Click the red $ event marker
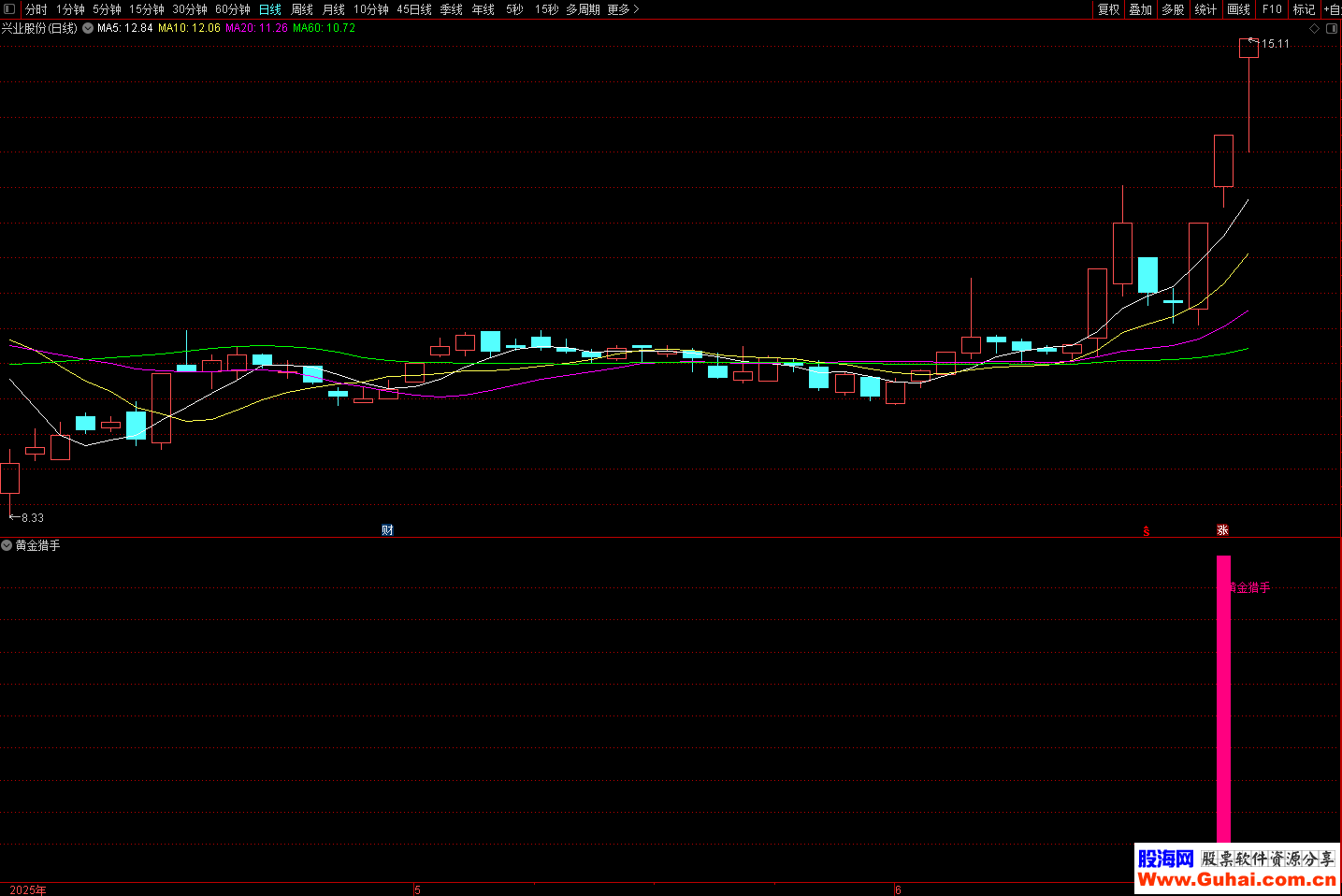This screenshot has height=896, width=1342. (x=1147, y=531)
